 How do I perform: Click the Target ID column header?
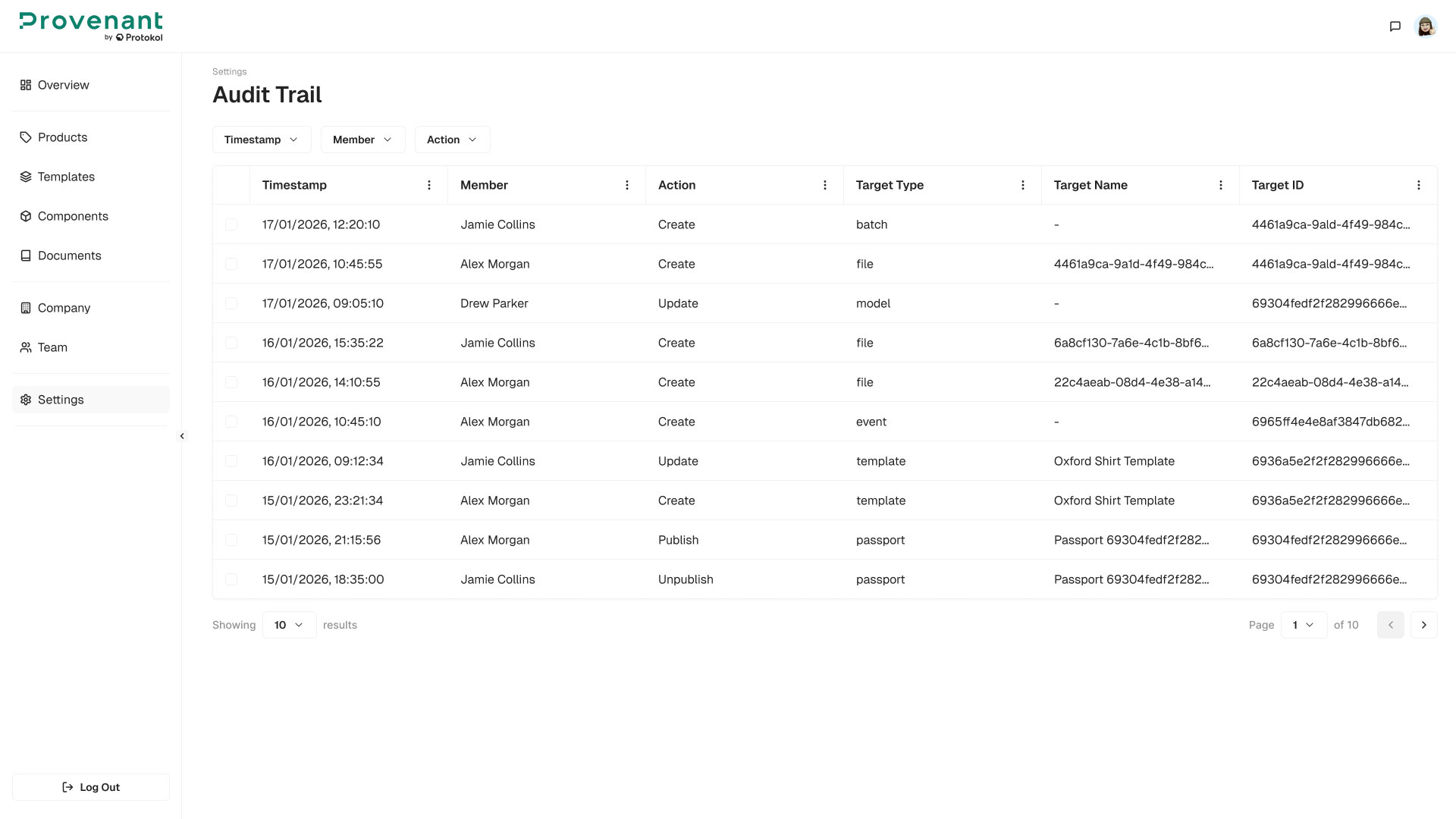1278,185
